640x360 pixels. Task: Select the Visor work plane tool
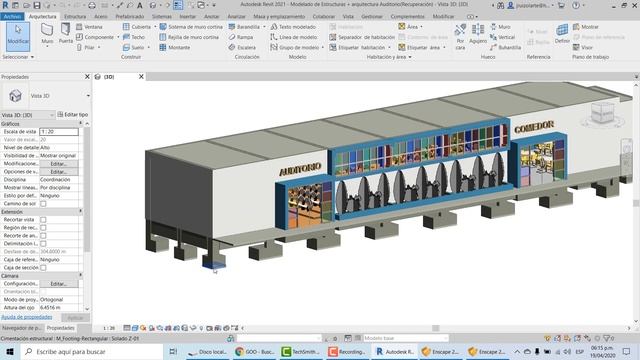point(582,47)
